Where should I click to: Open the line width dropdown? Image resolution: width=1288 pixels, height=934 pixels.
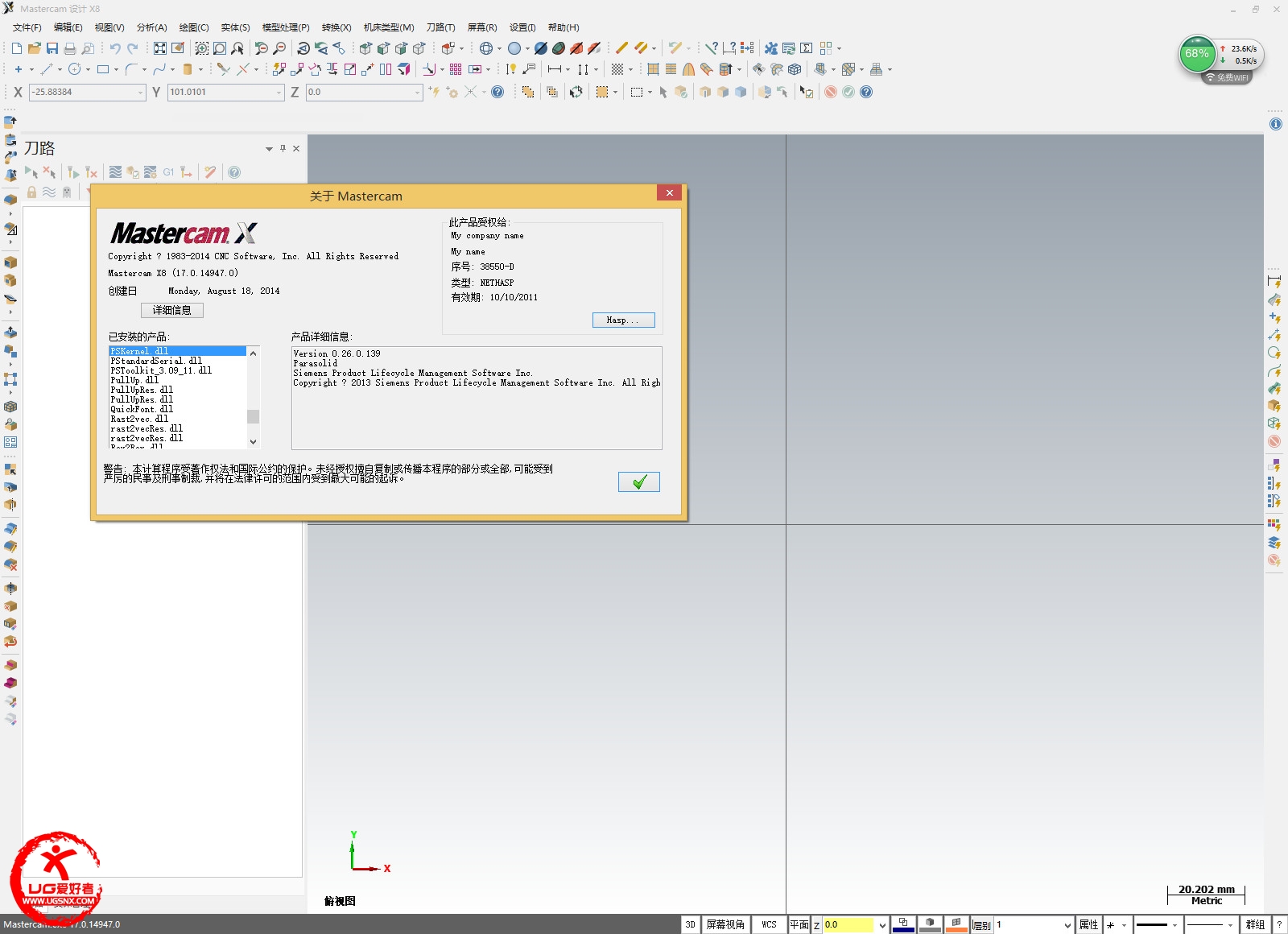(x=1230, y=925)
